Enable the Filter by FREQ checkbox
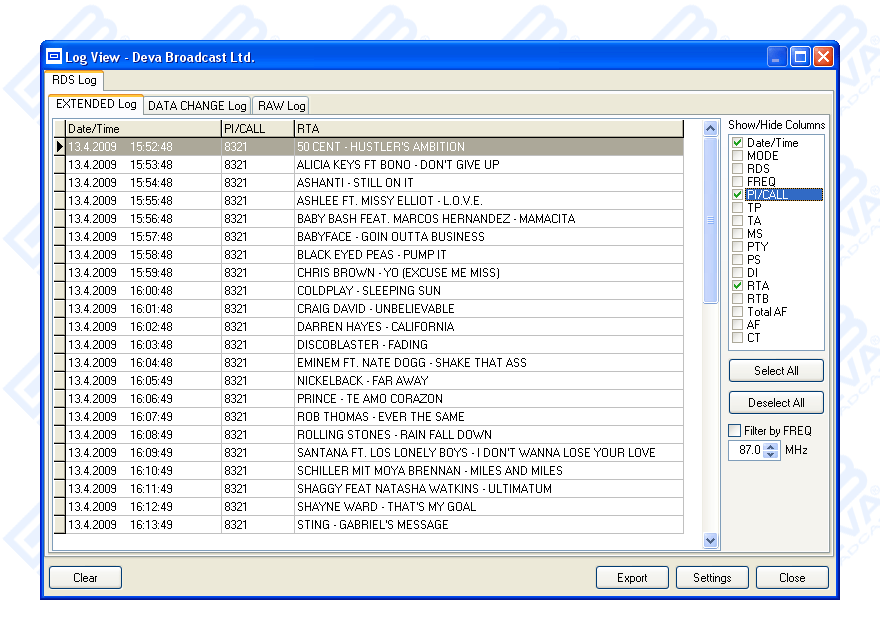Viewport: 880px width, 640px height. [x=735, y=431]
